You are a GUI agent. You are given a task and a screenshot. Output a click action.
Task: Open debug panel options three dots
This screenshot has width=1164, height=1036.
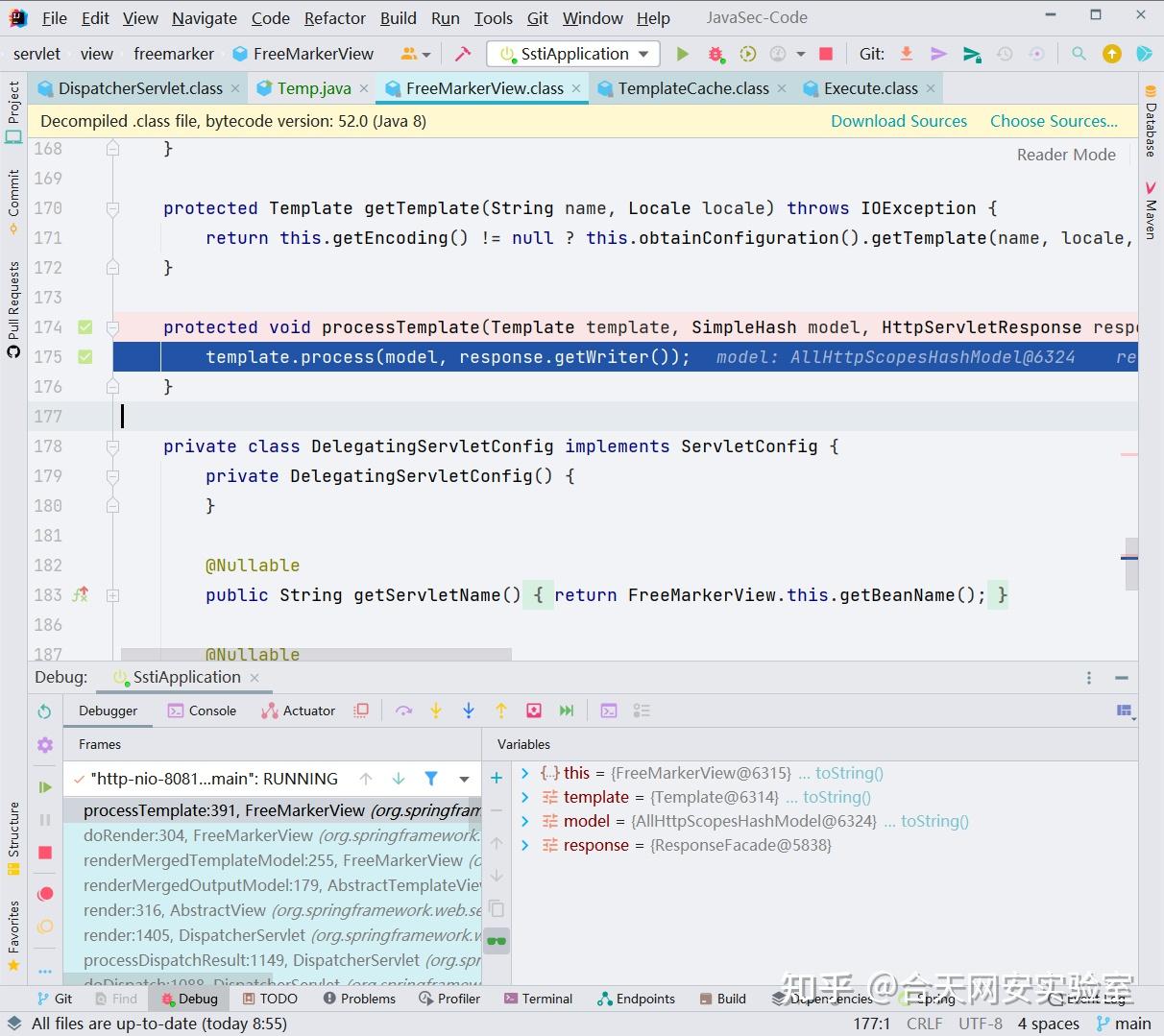tap(1089, 678)
